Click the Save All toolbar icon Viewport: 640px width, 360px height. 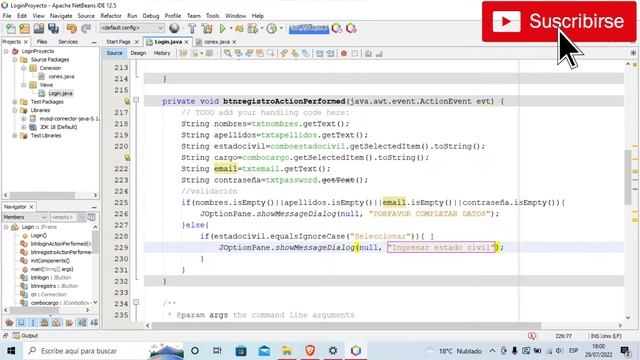click(x=53, y=28)
